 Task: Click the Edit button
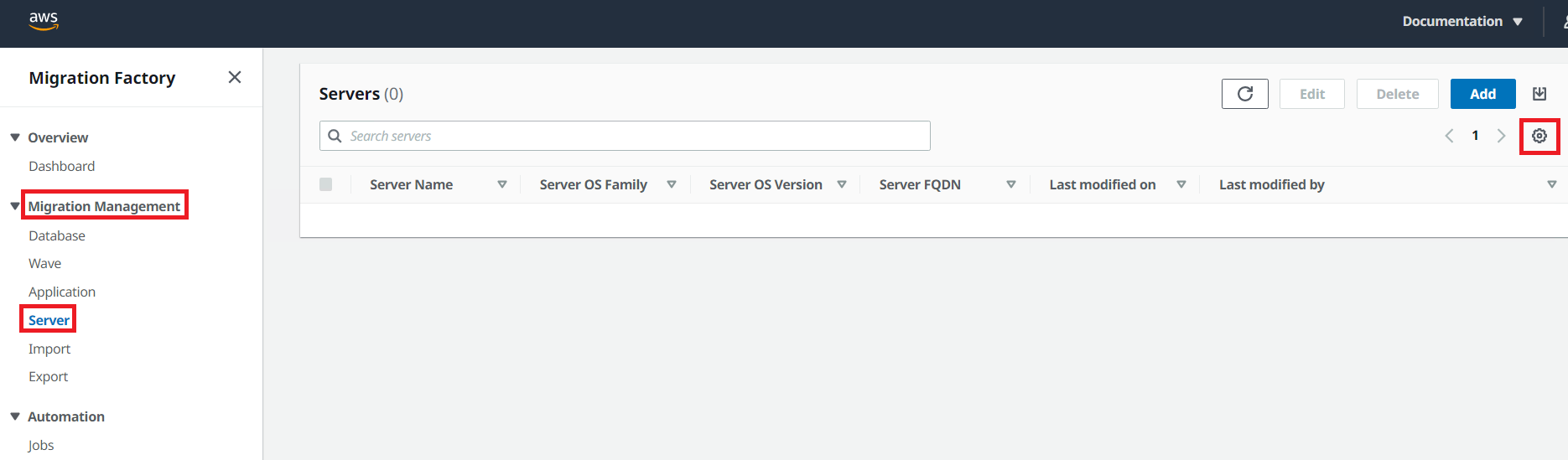coord(1312,94)
